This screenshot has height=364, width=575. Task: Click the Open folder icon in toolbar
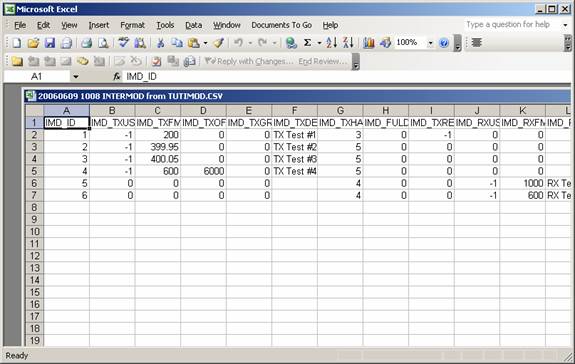[x=33, y=43]
